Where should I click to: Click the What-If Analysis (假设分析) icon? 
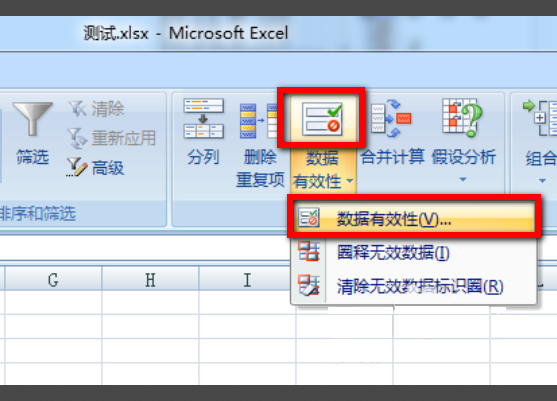[x=463, y=118]
